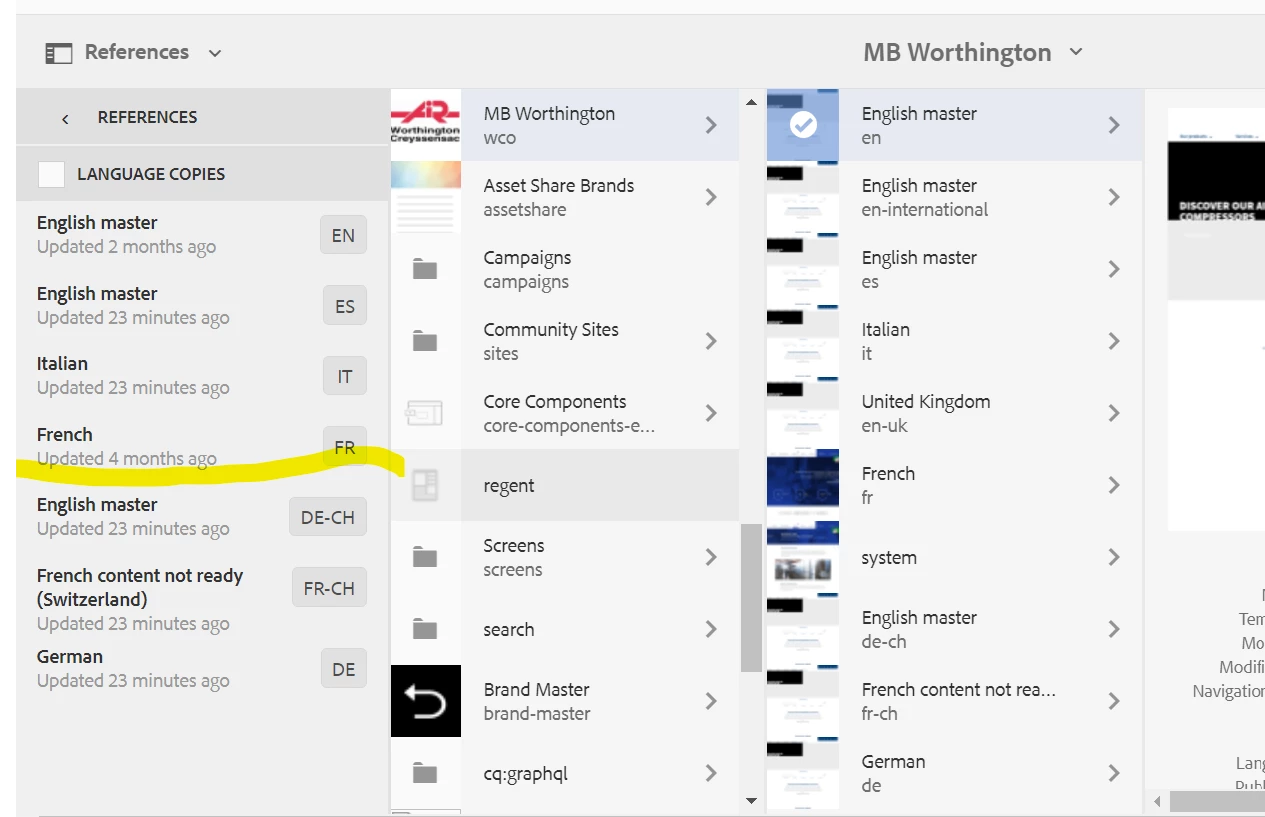Go back using the References back arrow

(x=65, y=118)
